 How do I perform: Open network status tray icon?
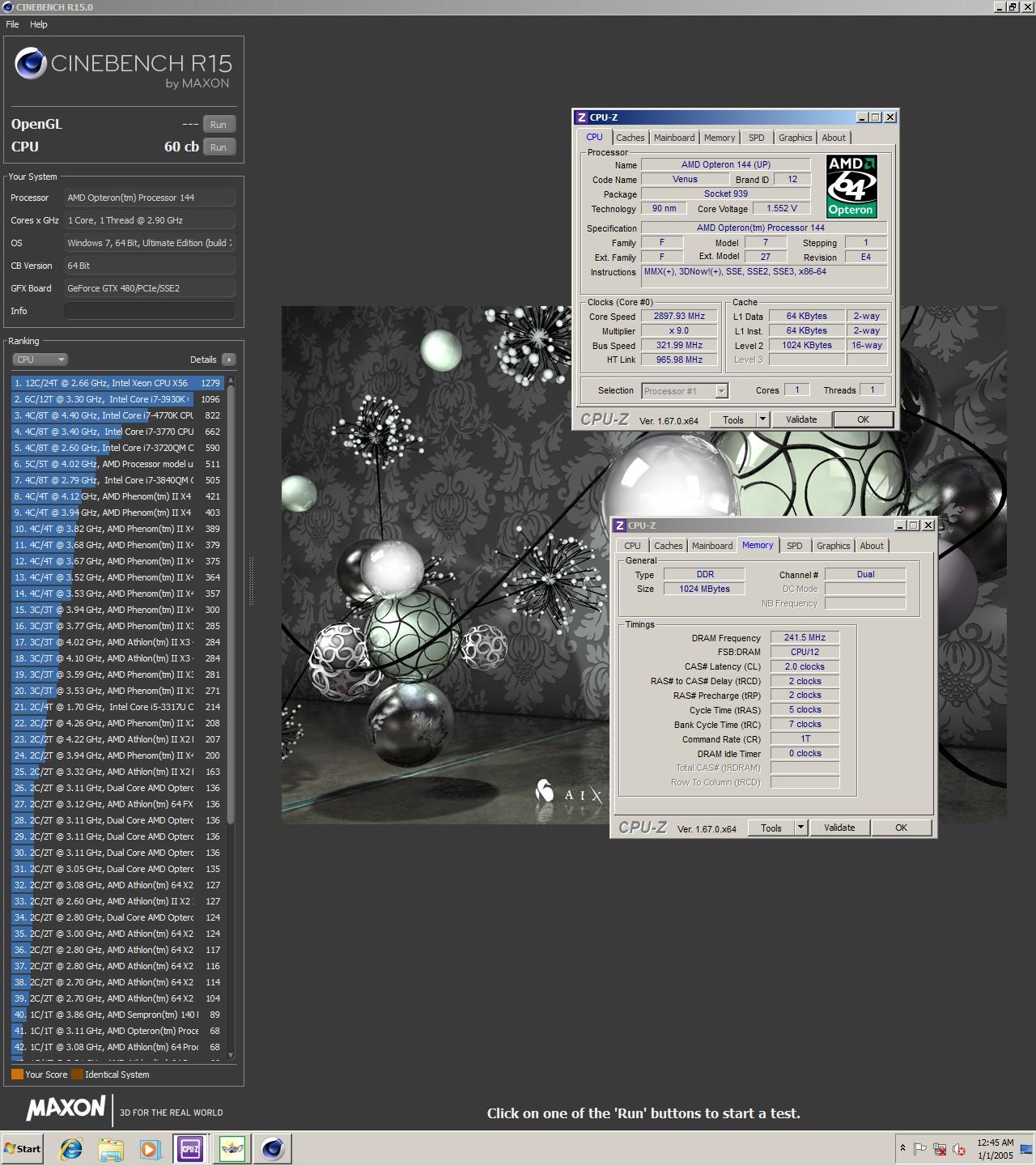940,1148
